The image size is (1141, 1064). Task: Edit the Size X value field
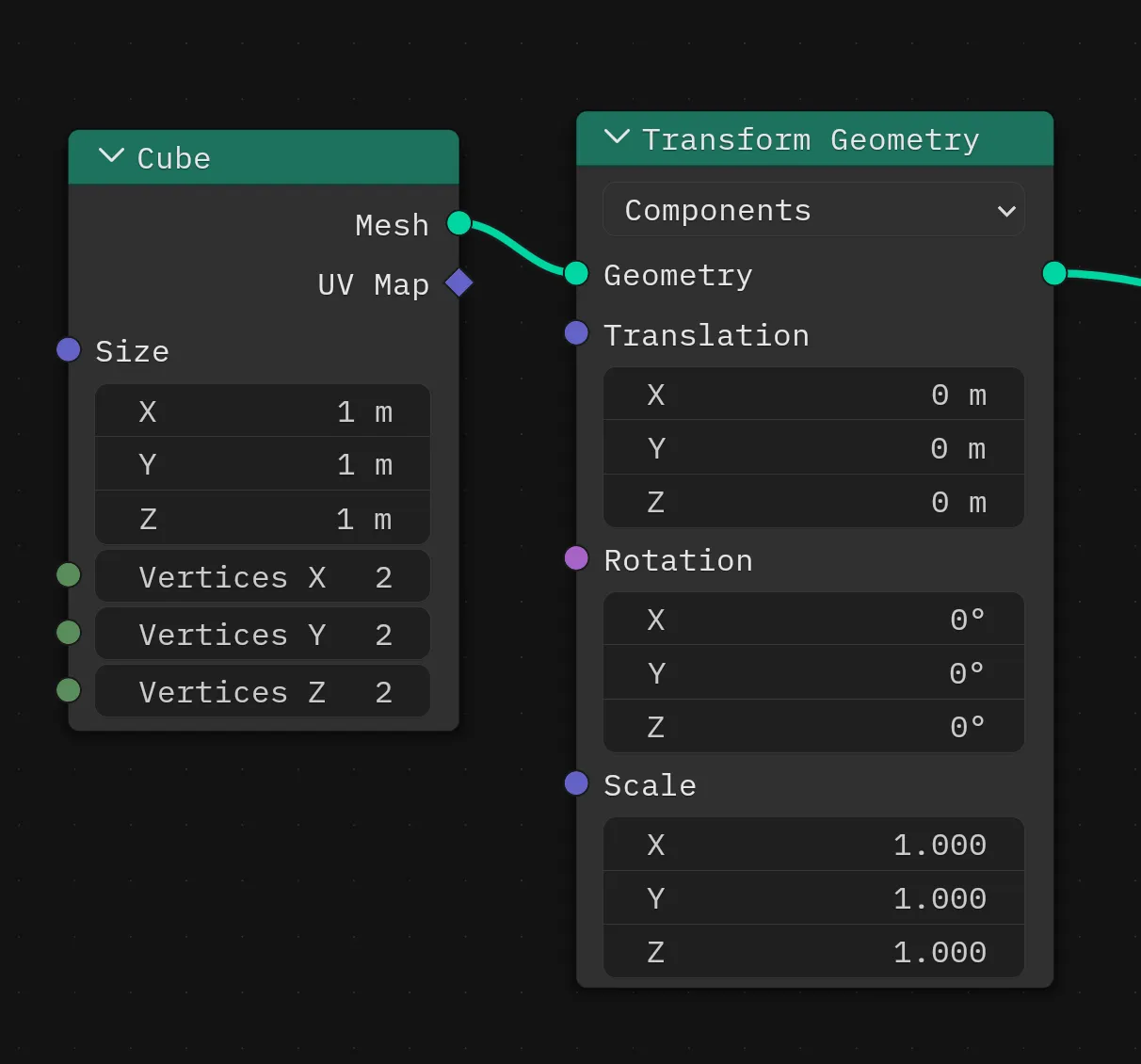(262, 411)
